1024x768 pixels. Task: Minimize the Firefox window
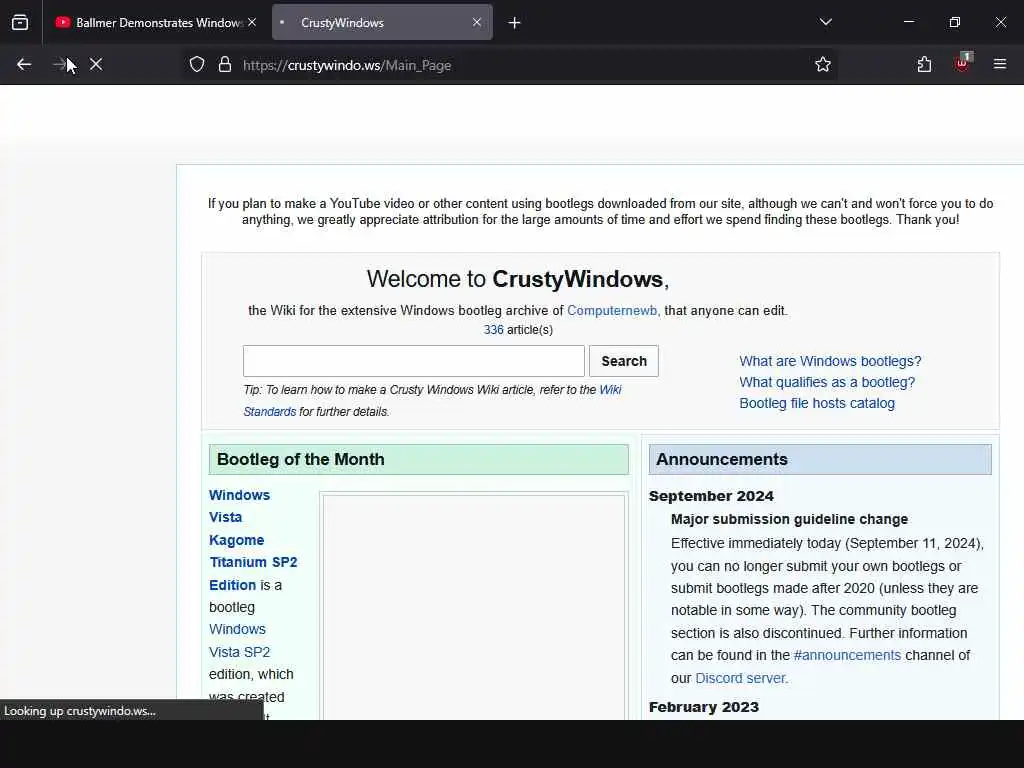click(x=908, y=22)
